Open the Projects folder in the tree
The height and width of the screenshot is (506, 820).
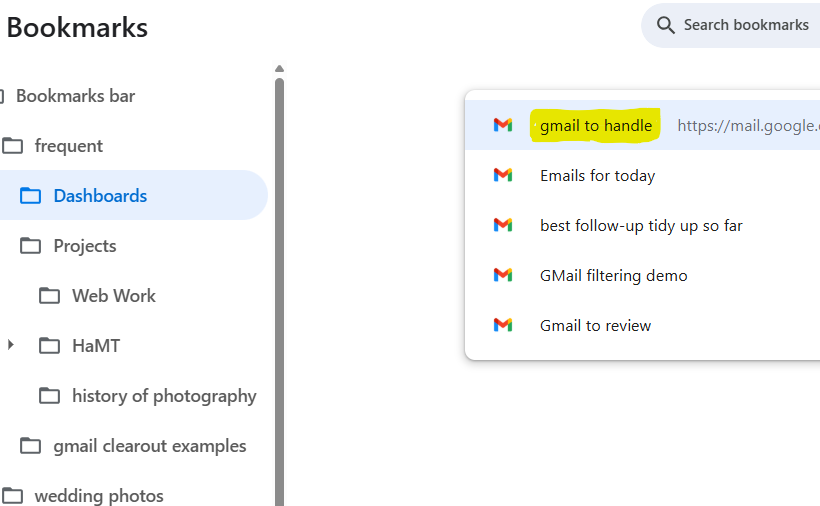84,246
